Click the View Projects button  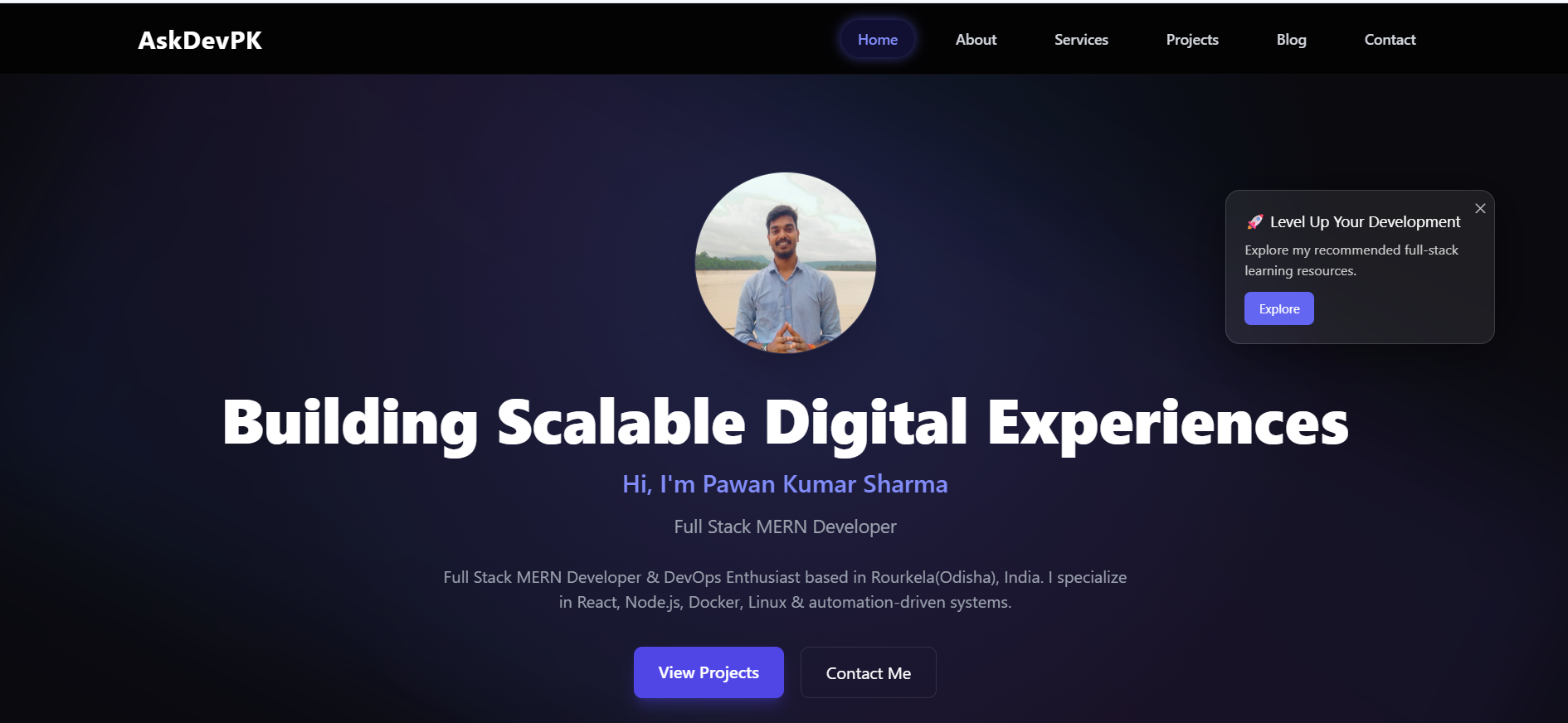click(709, 672)
